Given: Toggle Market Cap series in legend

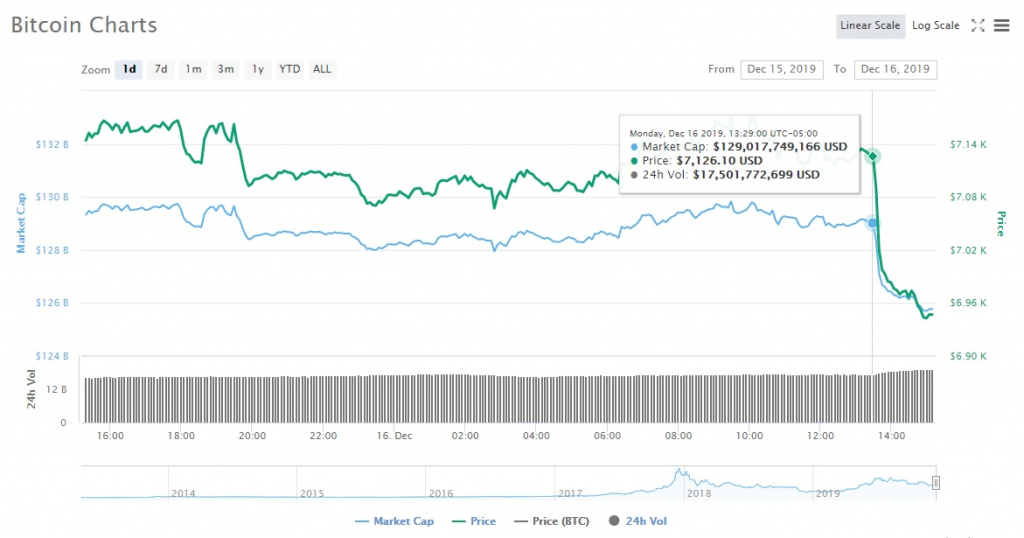Looking at the screenshot, I should (x=394, y=521).
